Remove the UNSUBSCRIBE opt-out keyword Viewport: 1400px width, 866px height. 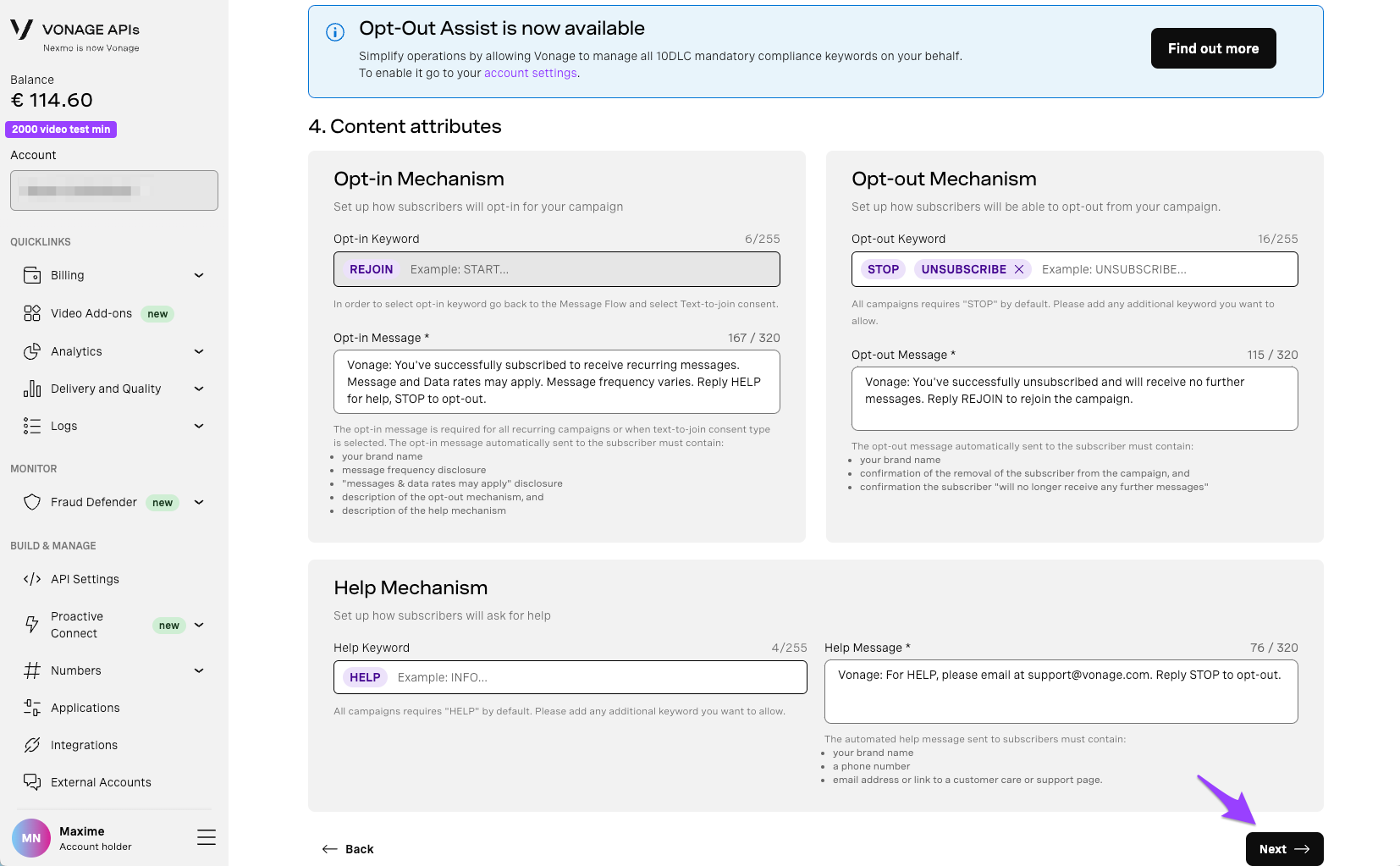coord(1019,269)
